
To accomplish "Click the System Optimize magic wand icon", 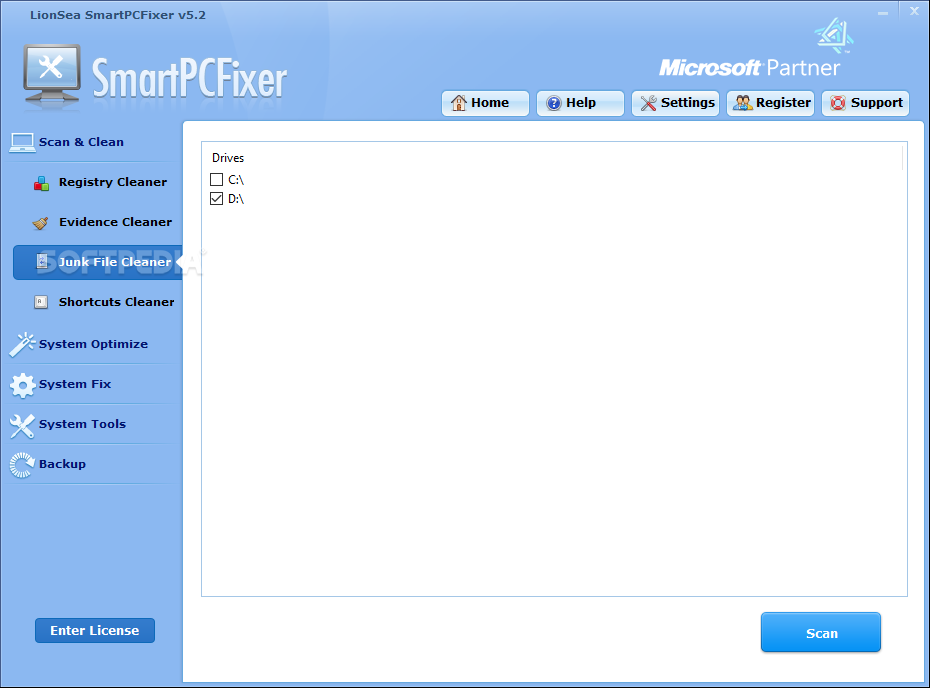I will tap(23, 345).
